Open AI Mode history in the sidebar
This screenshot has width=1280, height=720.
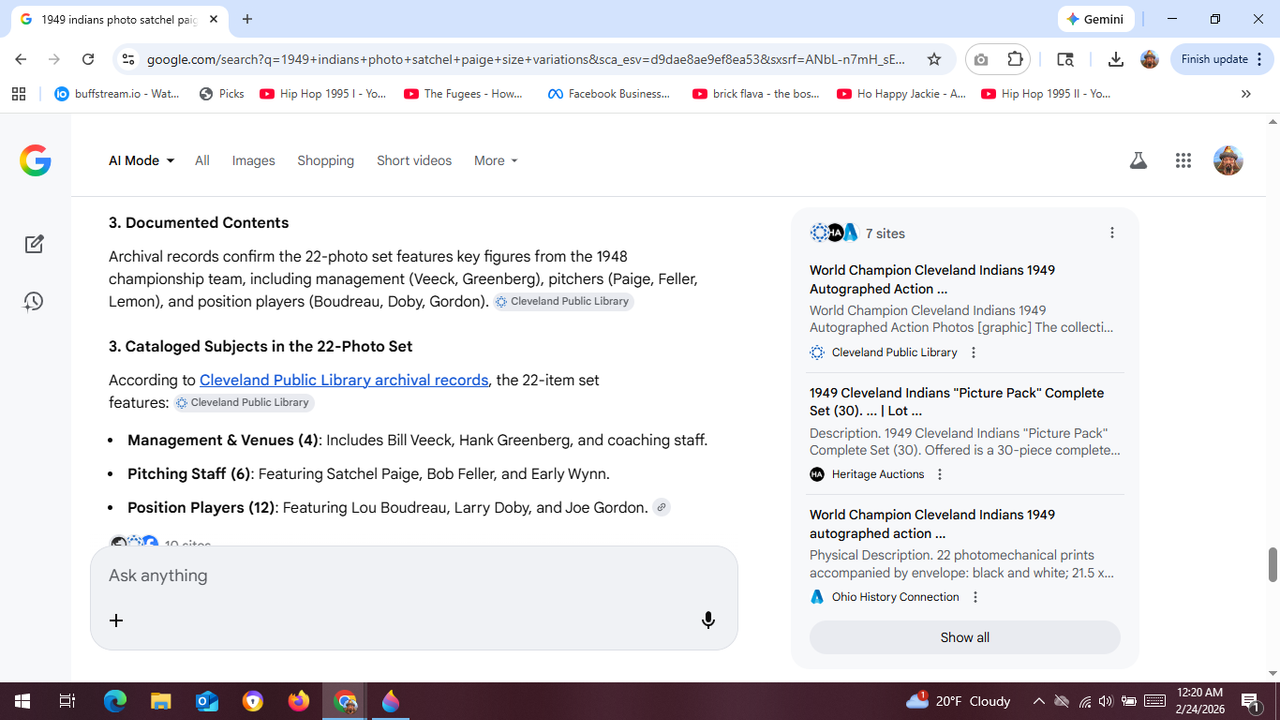pyautogui.click(x=34, y=301)
